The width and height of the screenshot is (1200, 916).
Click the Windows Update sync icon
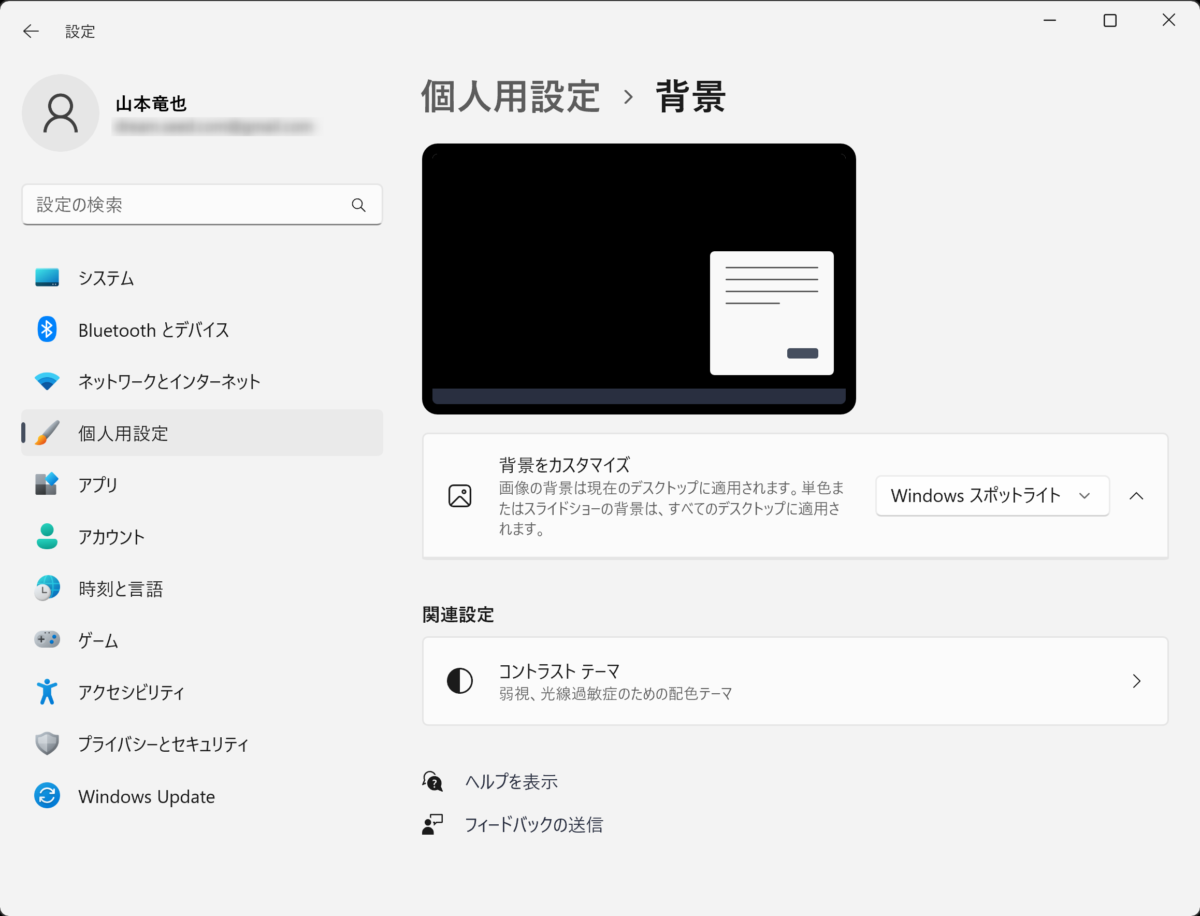click(47, 796)
